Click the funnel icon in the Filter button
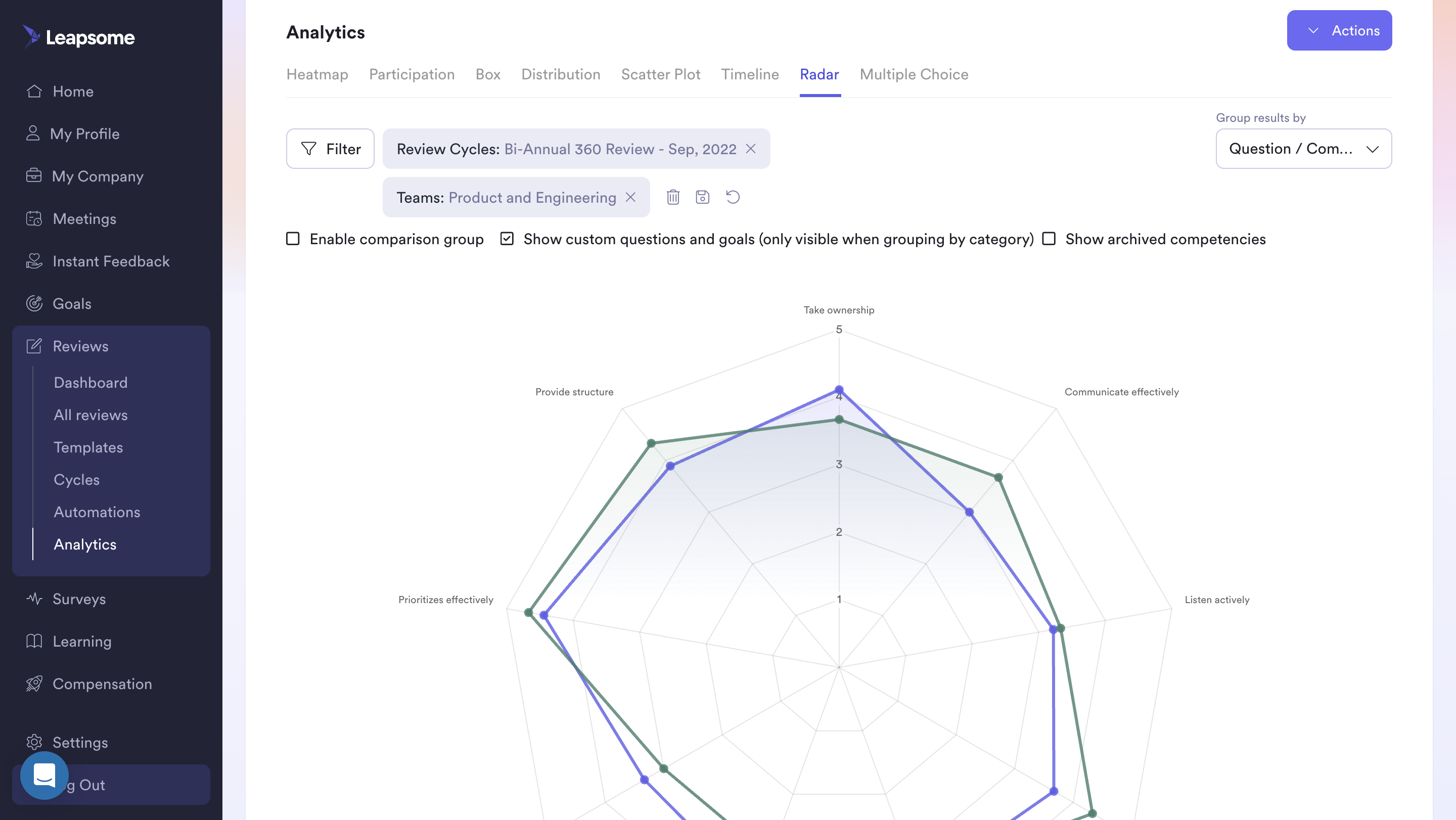Screen dimensions: 1456x820 pyautogui.click(x=308, y=149)
